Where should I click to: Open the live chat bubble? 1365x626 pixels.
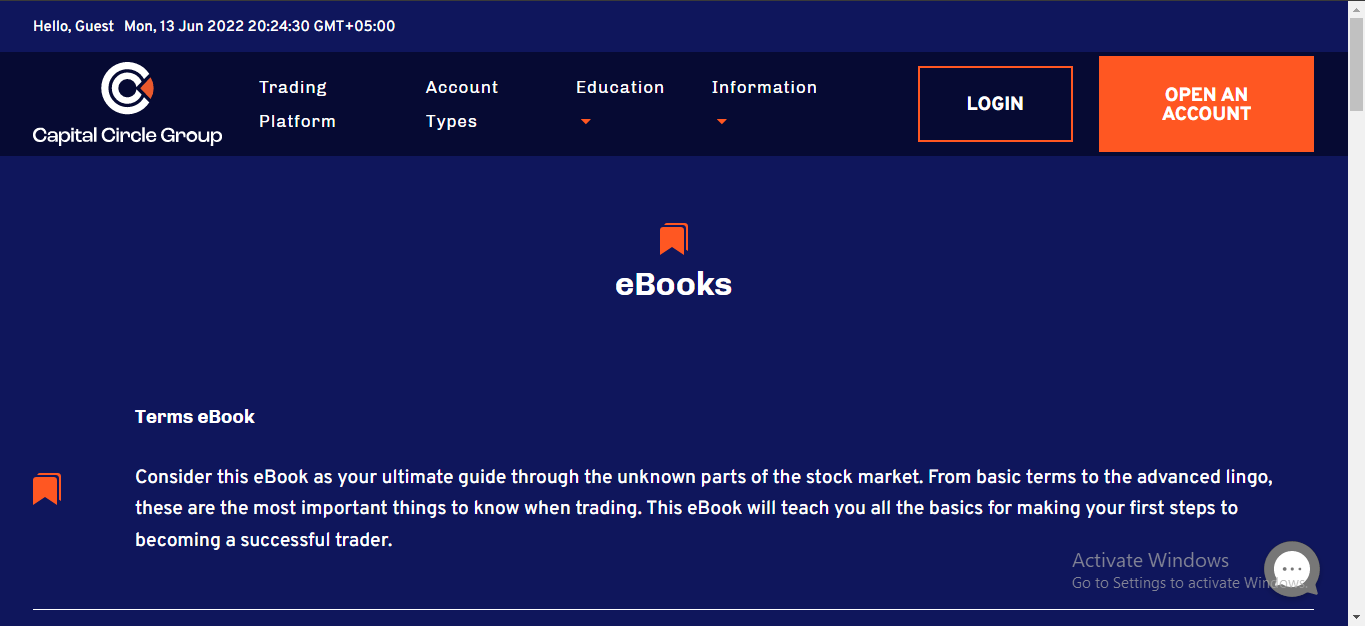click(1291, 568)
